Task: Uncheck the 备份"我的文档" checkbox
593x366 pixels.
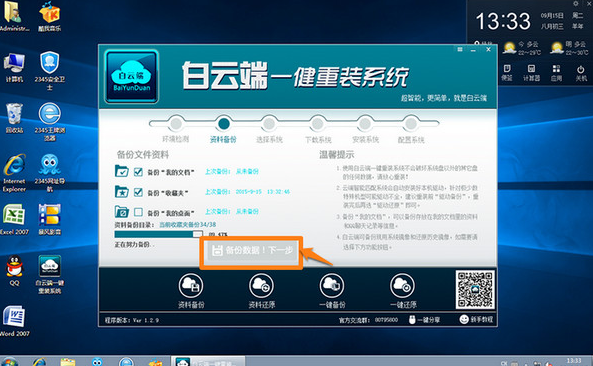Action: pos(138,172)
